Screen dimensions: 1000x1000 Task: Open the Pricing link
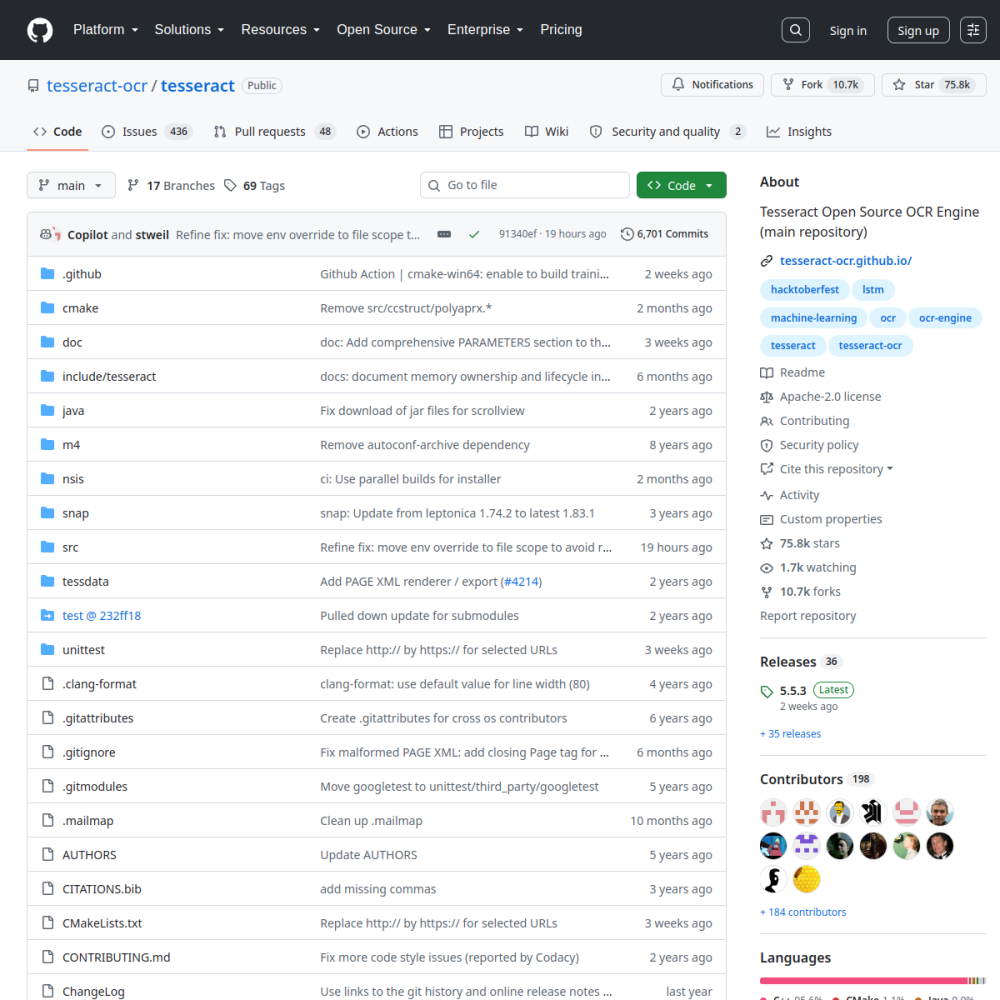(x=561, y=30)
